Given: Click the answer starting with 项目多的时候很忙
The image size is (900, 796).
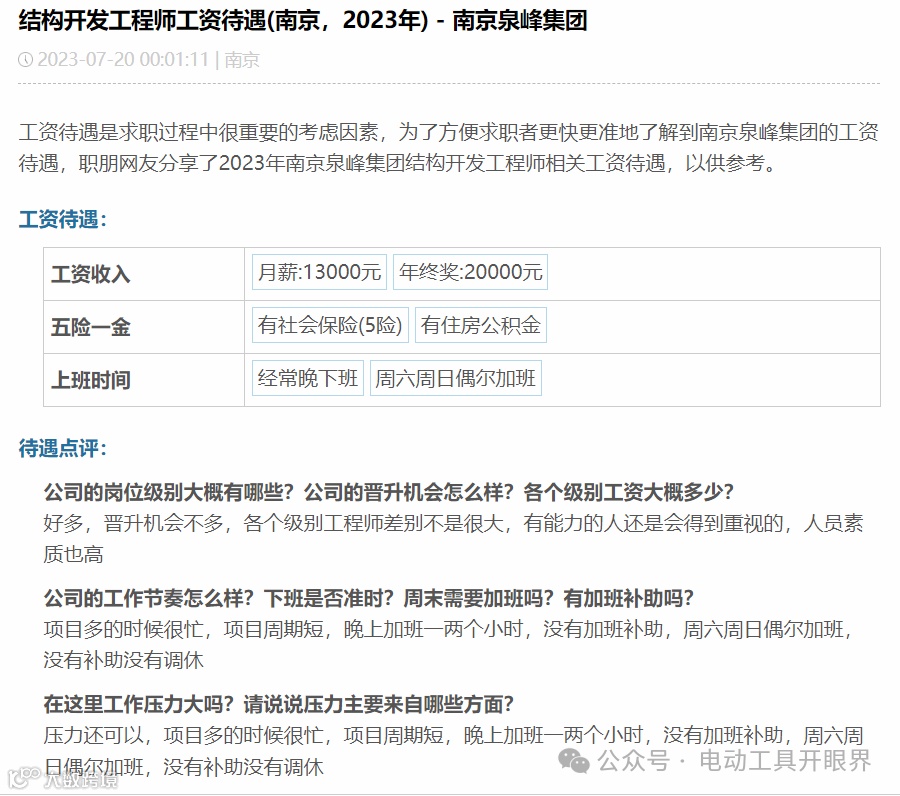Looking at the screenshot, I should (x=448, y=644).
